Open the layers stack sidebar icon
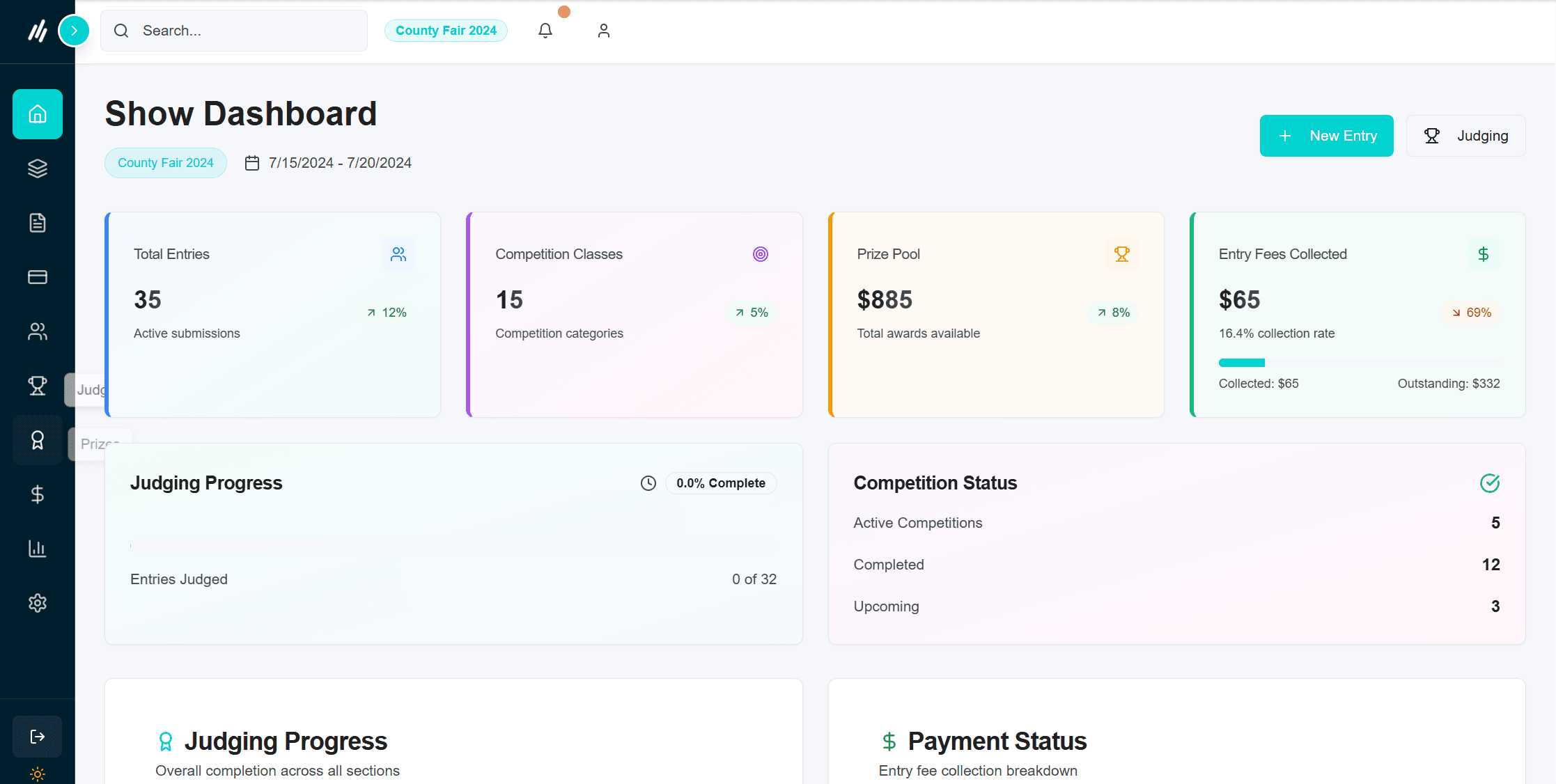 38,168
